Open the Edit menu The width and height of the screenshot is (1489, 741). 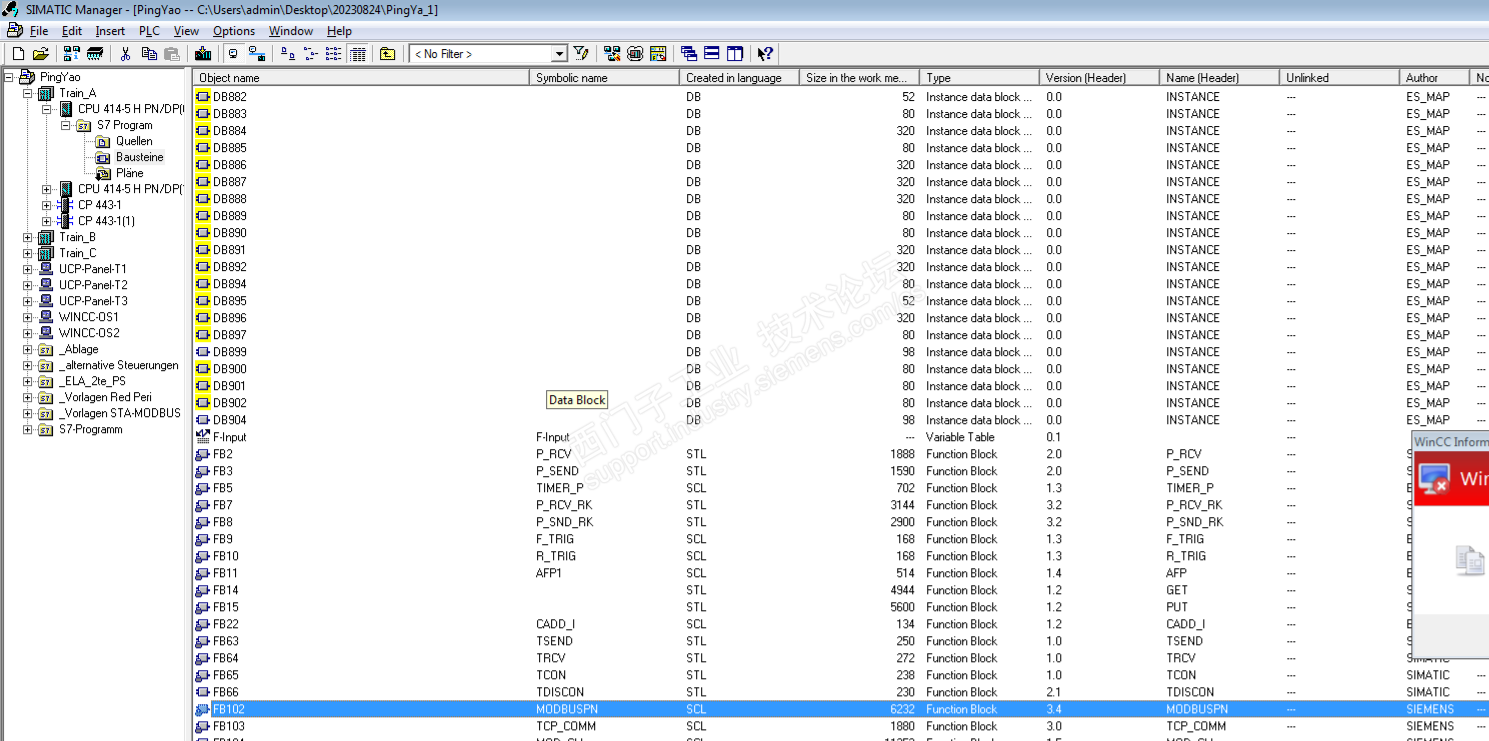click(71, 31)
